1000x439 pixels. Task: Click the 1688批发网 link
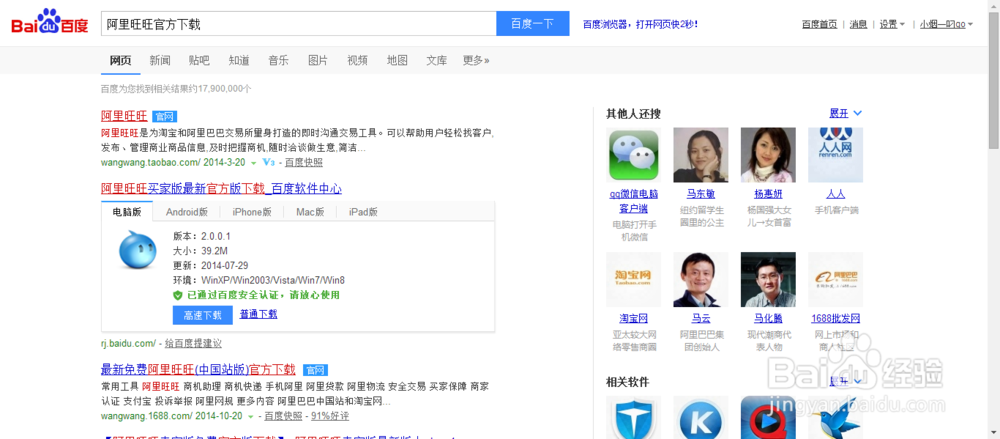coord(835,318)
